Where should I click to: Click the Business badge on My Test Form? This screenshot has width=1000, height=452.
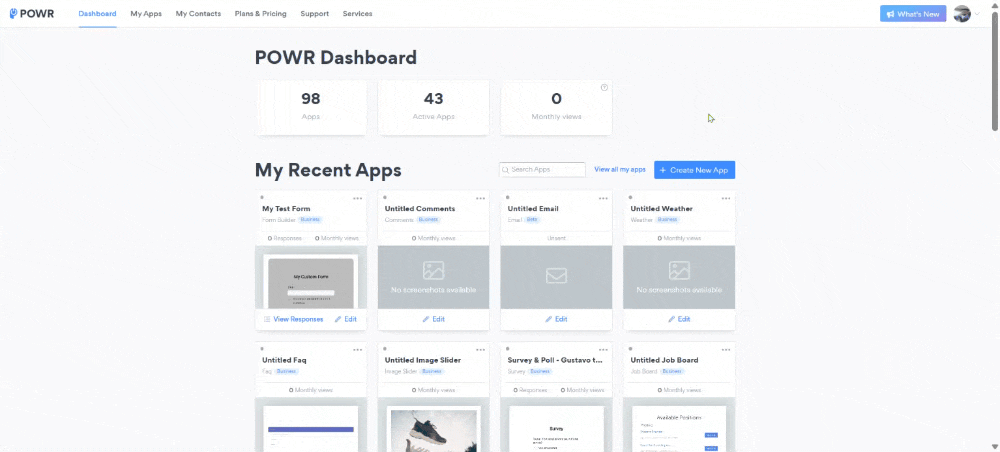point(311,219)
